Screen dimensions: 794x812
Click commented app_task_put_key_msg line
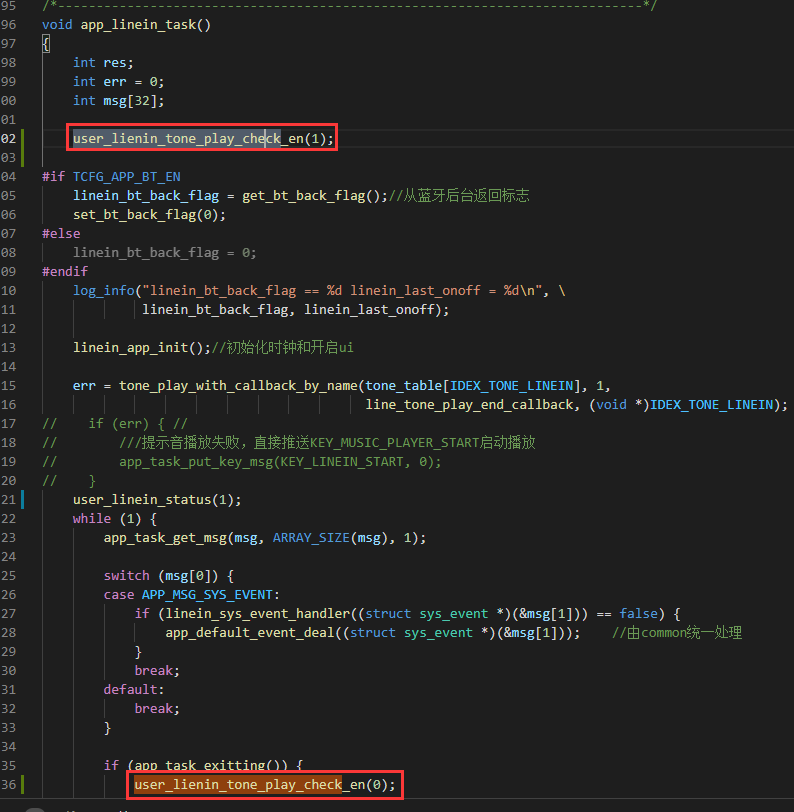pos(241,461)
